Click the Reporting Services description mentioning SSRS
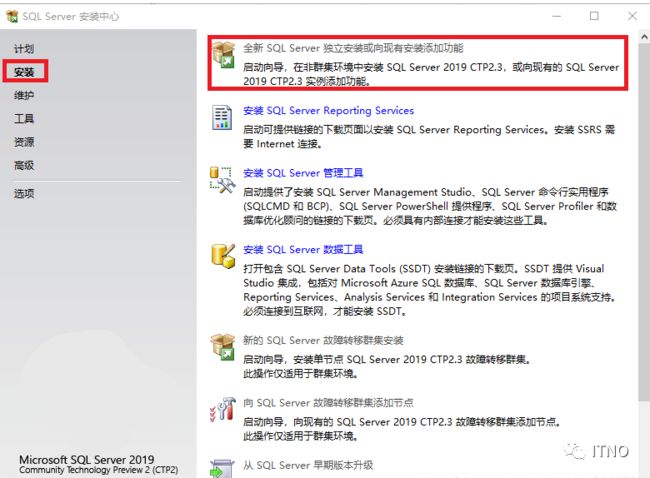 click(429, 137)
